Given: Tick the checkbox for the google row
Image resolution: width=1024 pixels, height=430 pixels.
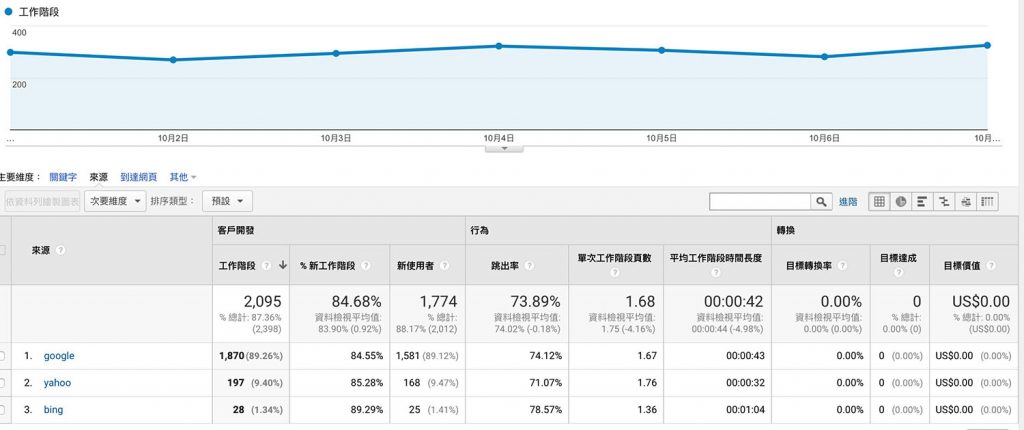Looking at the screenshot, I should (x=2, y=356).
